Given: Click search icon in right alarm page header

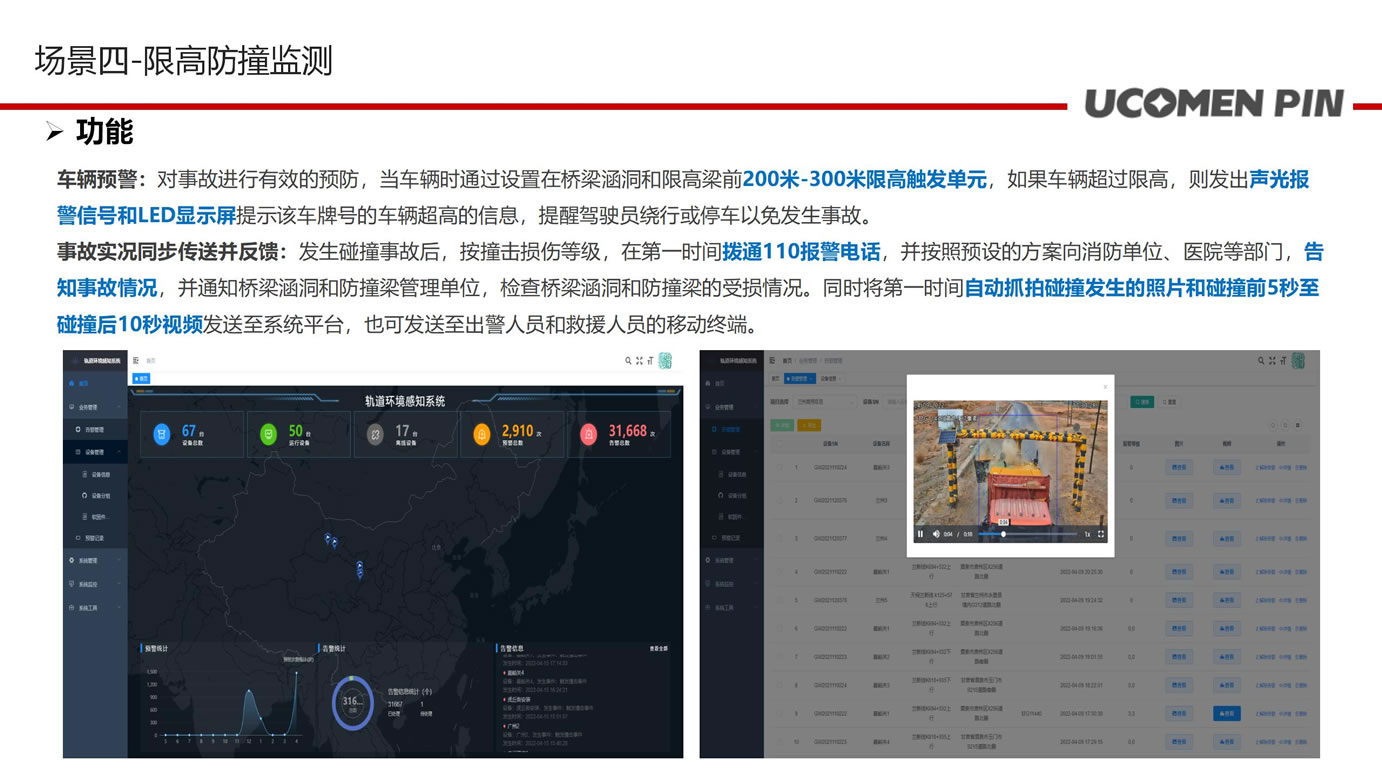Looking at the screenshot, I should pos(1262,360).
